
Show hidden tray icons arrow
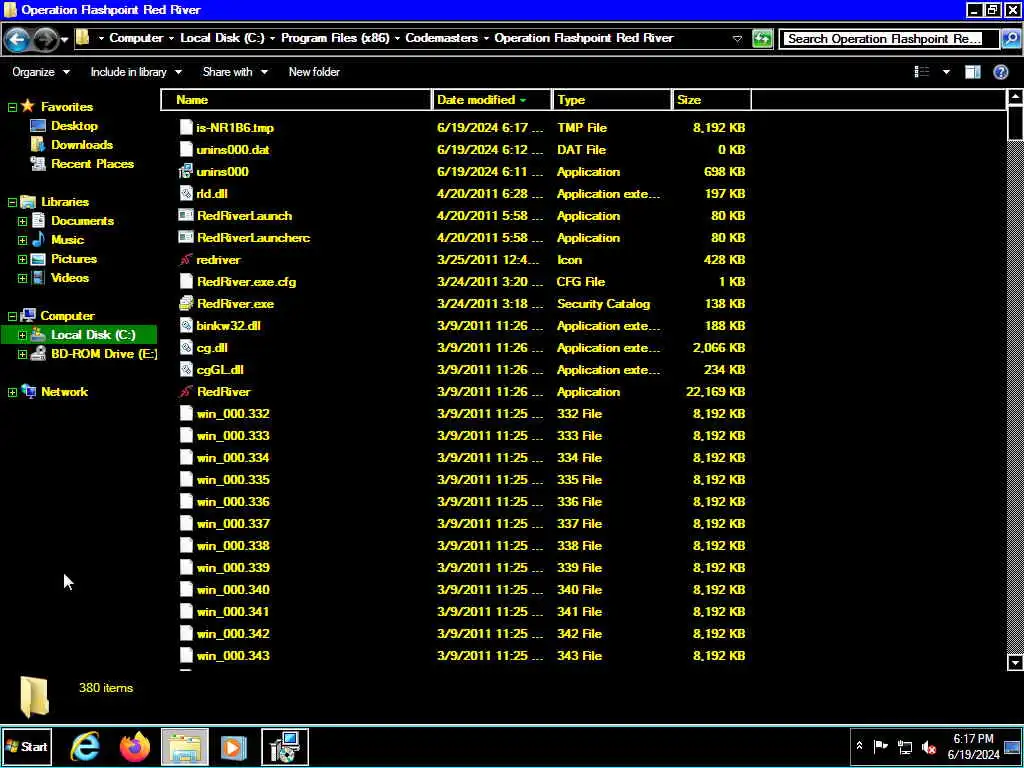(859, 746)
